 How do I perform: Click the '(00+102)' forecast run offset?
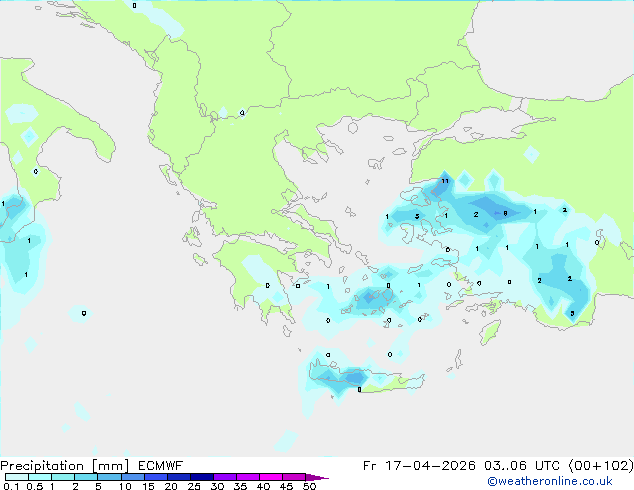(601, 466)
